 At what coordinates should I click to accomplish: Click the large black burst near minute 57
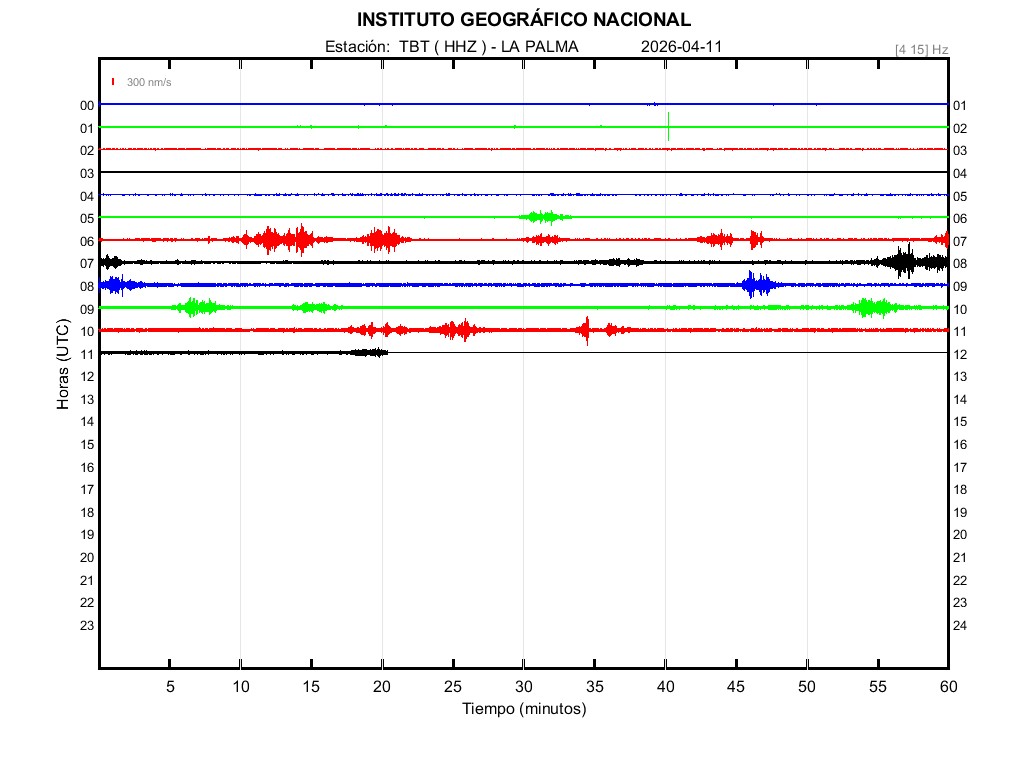[x=905, y=262]
